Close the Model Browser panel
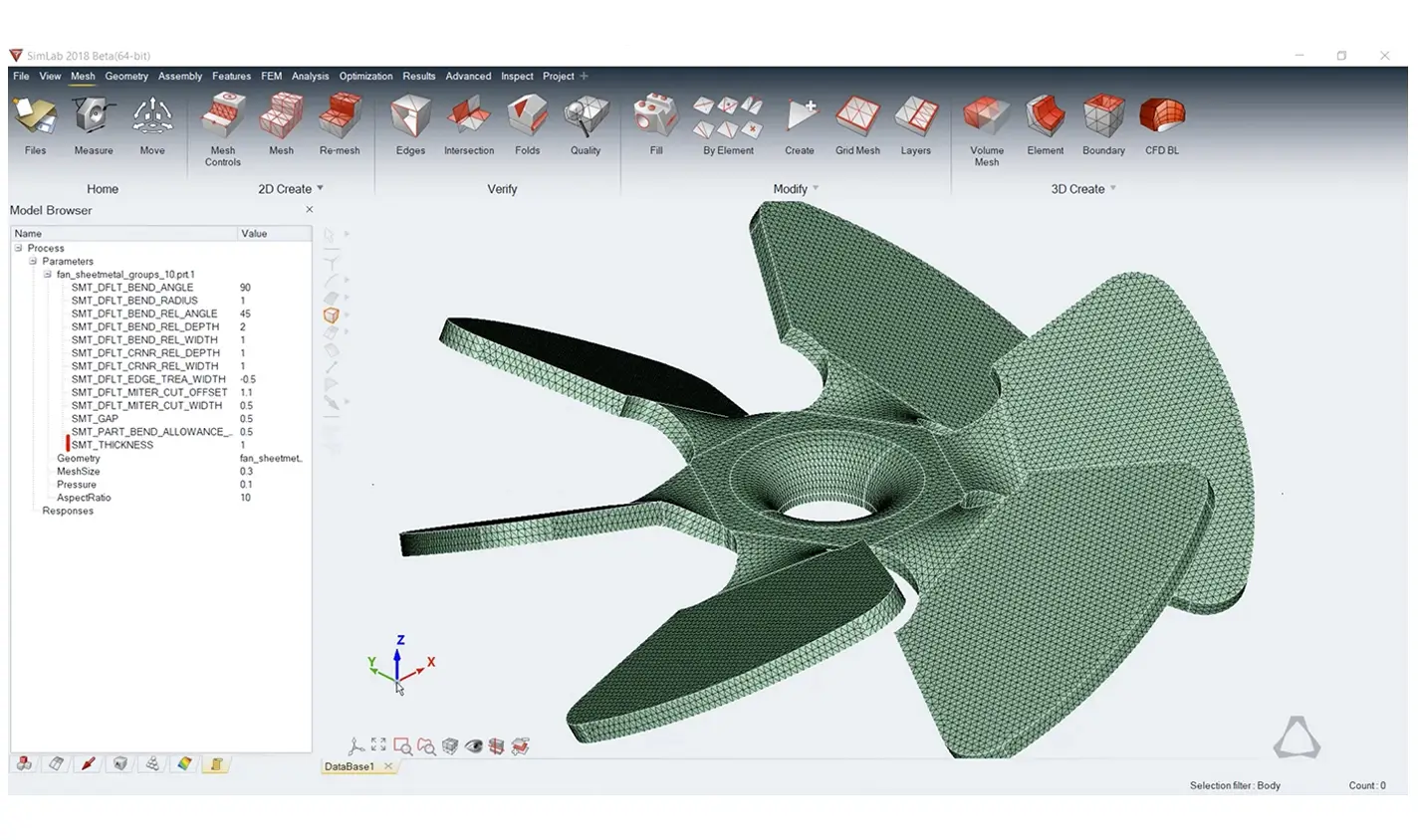Screen dimensions: 1418x840 309,210
